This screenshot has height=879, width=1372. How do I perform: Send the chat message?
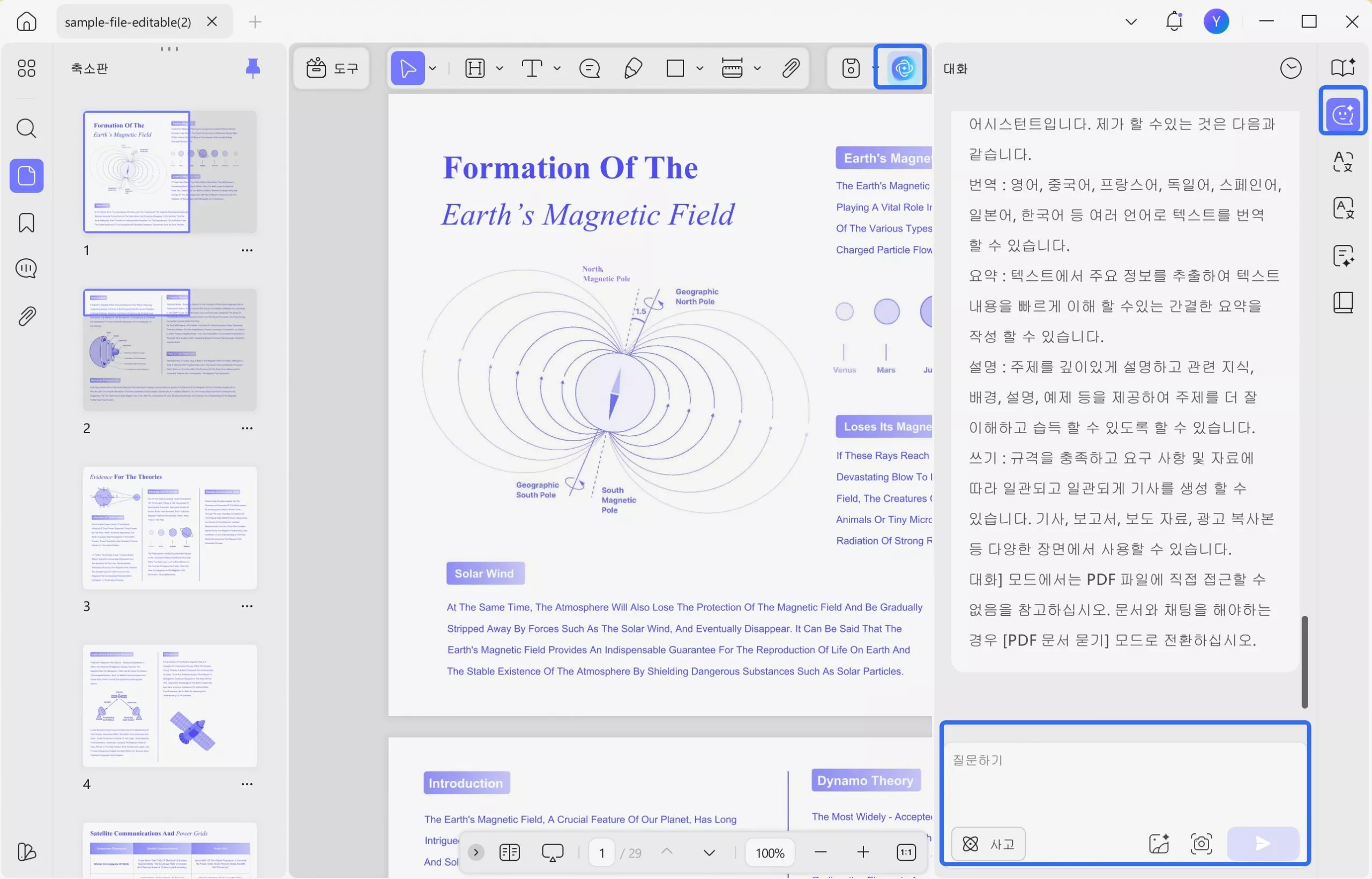[x=1263, y=844]
